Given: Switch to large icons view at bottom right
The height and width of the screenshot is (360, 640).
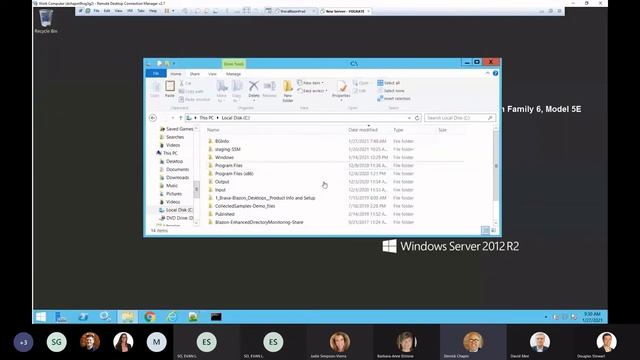Looking at the screenshot, I should [493, 231].
